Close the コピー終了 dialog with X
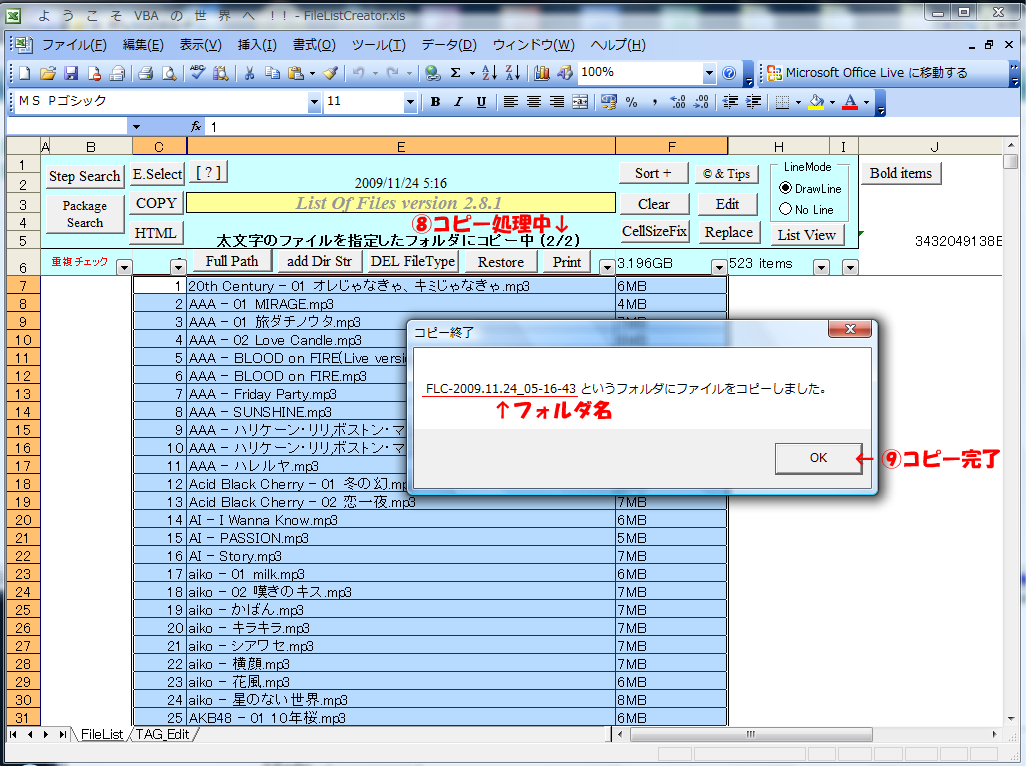Viewport: 1026px width, 766px height. 850,329
